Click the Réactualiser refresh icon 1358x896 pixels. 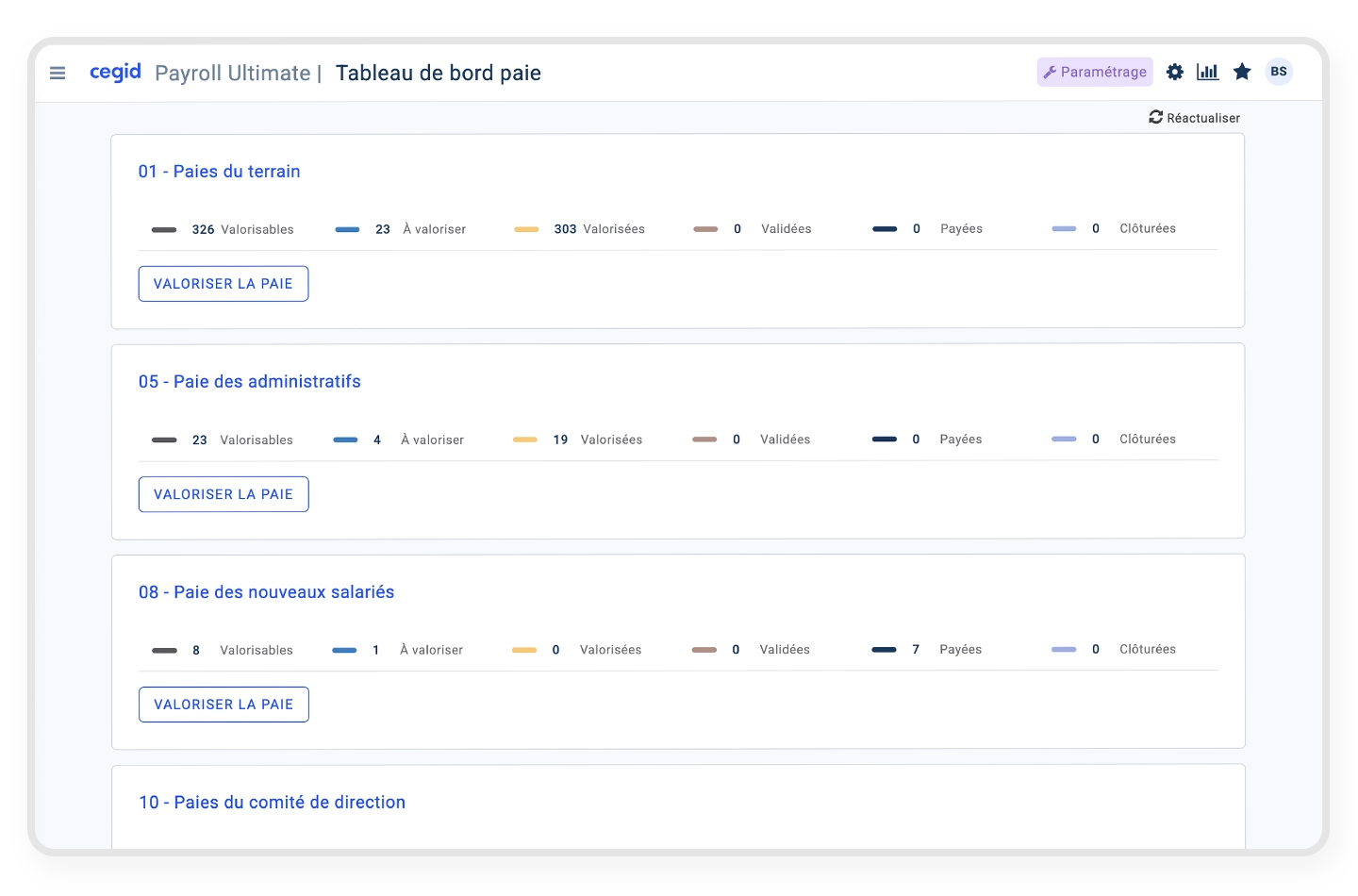(x=1155, y=117)
